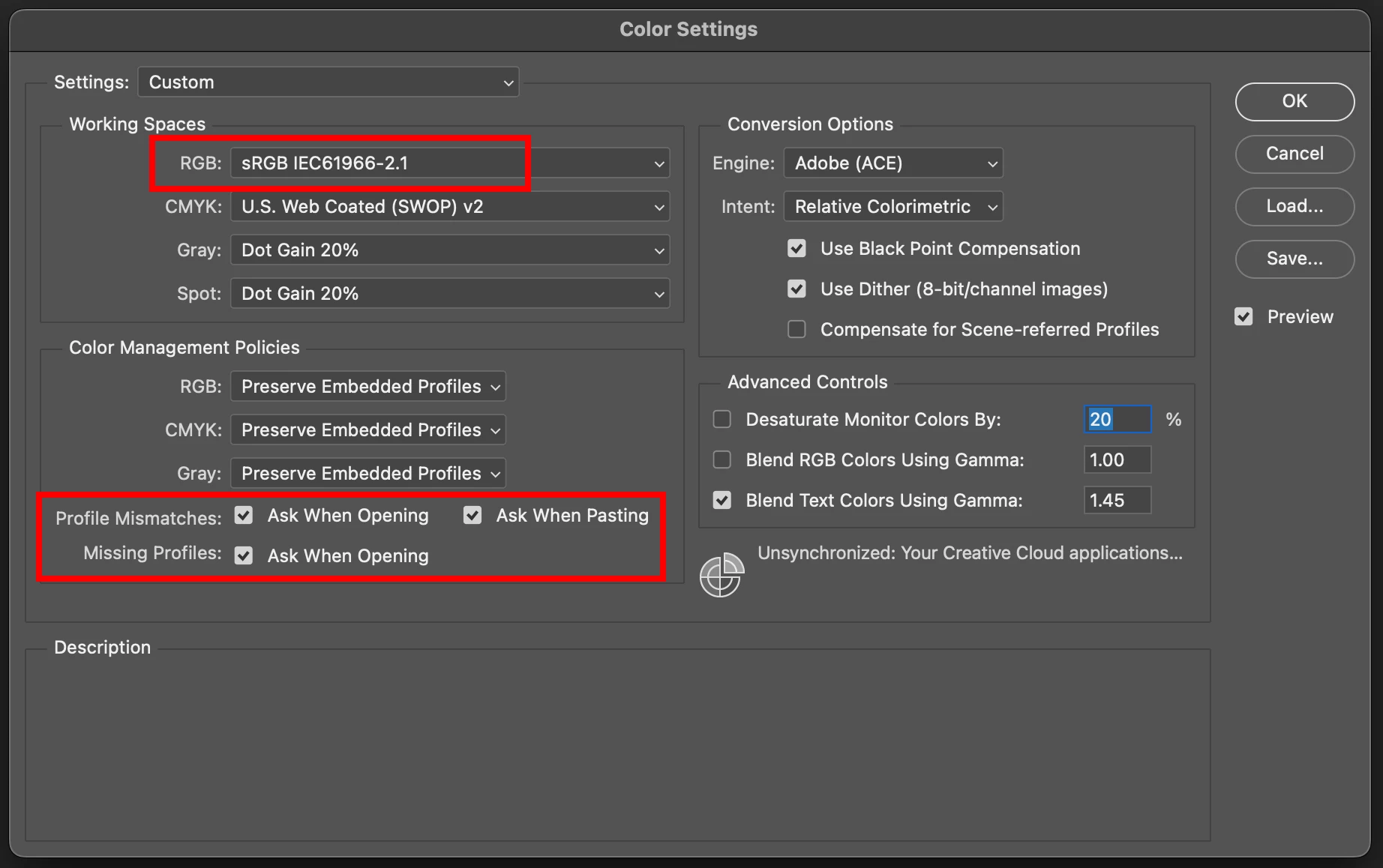This screenshot has height=868, width=1383.
Task: Open the conversion Engine dropdown
Action: tap(893, 163)
